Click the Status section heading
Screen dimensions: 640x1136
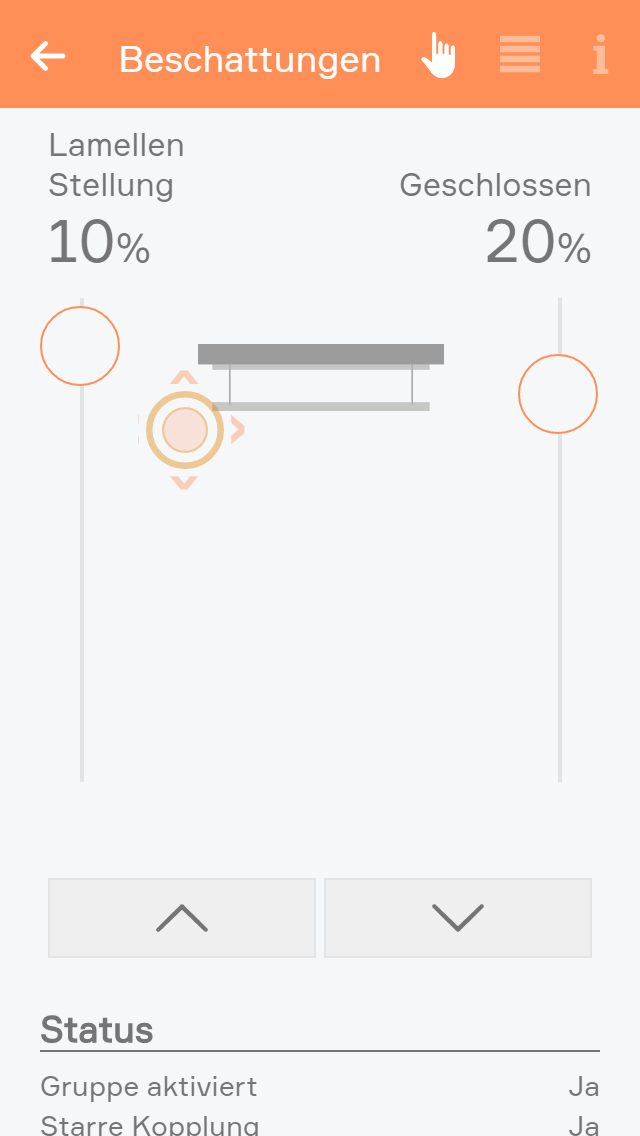coord(97,1030)
